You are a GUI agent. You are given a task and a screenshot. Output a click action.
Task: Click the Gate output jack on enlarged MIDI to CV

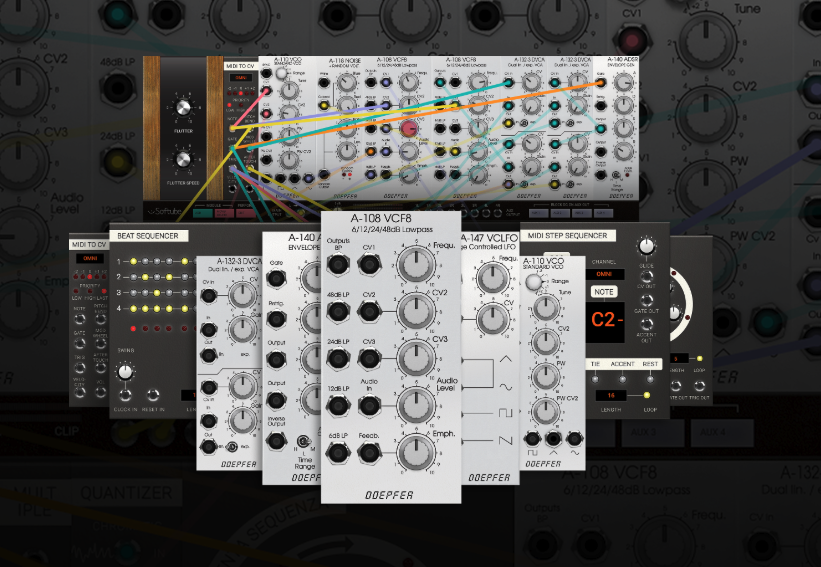tap(80, 343)
